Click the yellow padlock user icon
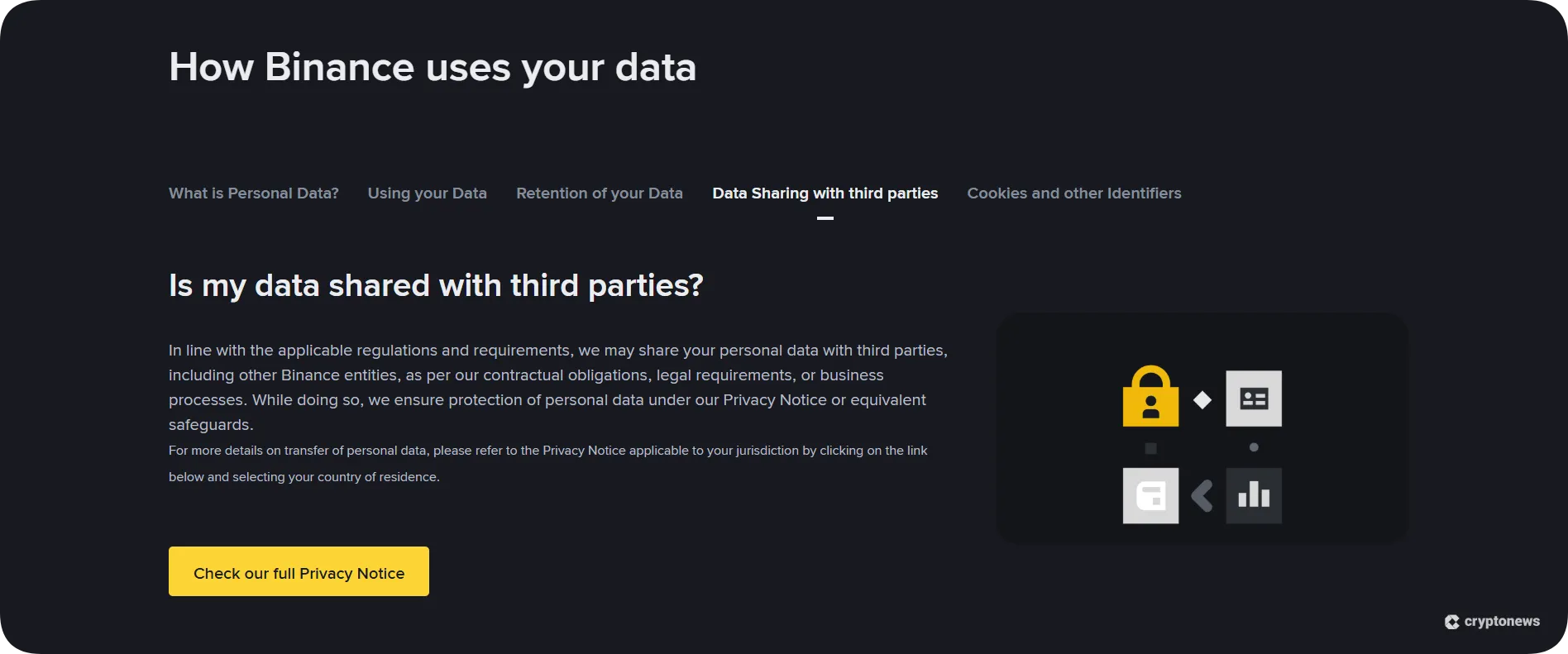The image size is (1568, 654). [1150, 398]
